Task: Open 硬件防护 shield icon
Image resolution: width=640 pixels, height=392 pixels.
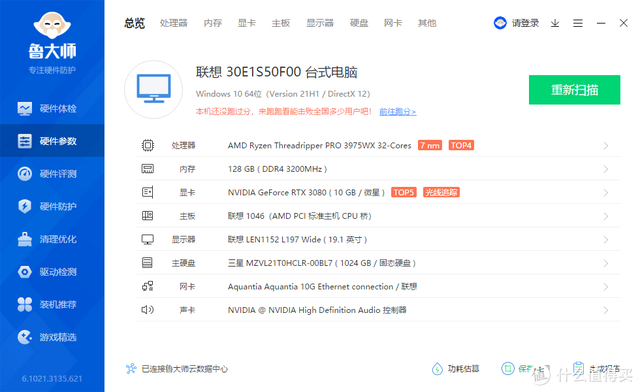Action: click(25, 206)
